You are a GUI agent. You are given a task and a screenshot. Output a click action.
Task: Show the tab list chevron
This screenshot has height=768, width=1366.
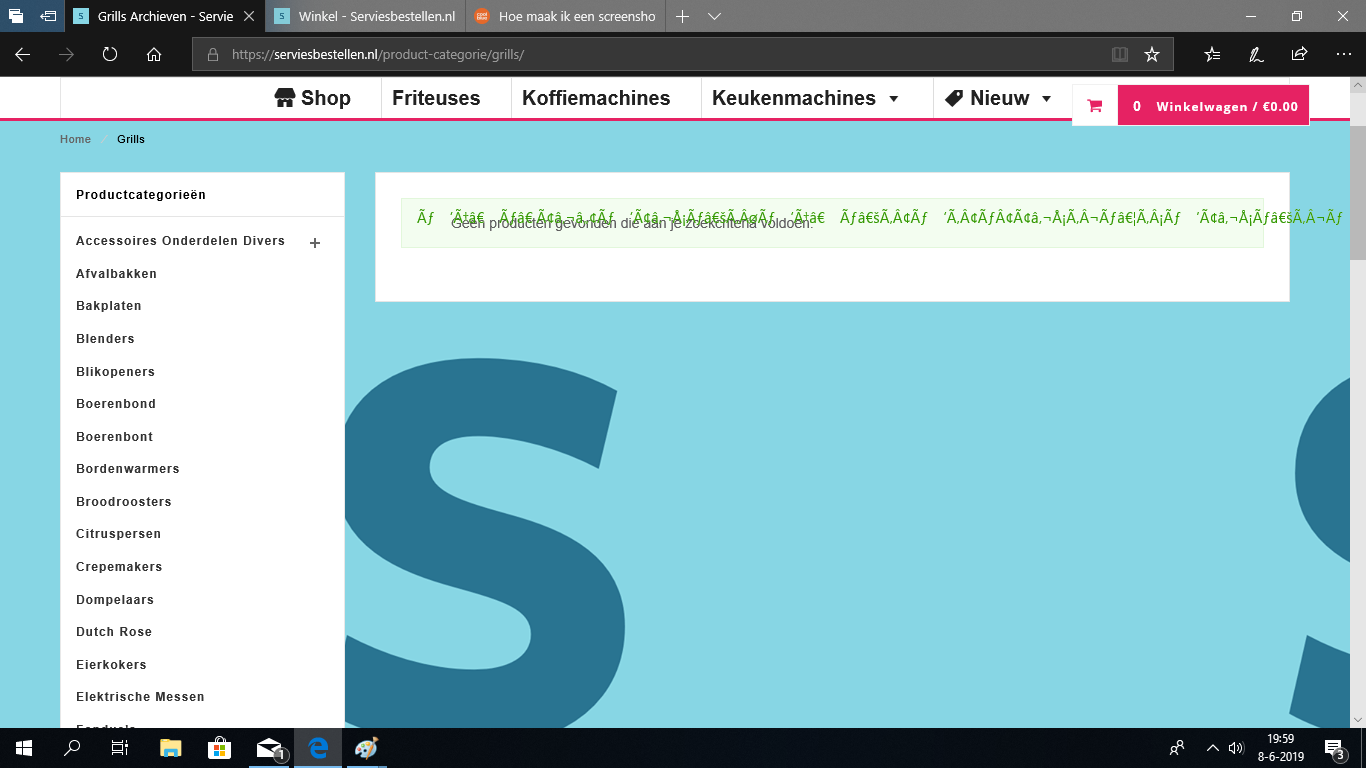coord(714,16)
